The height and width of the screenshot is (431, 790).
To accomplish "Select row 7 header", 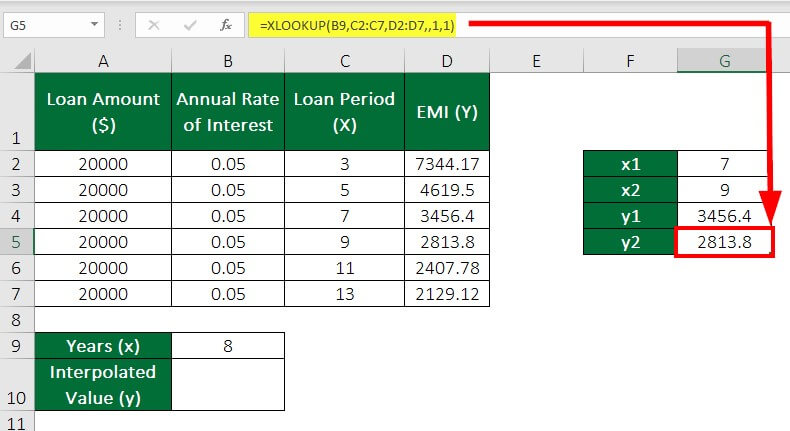I will (16, 294).
